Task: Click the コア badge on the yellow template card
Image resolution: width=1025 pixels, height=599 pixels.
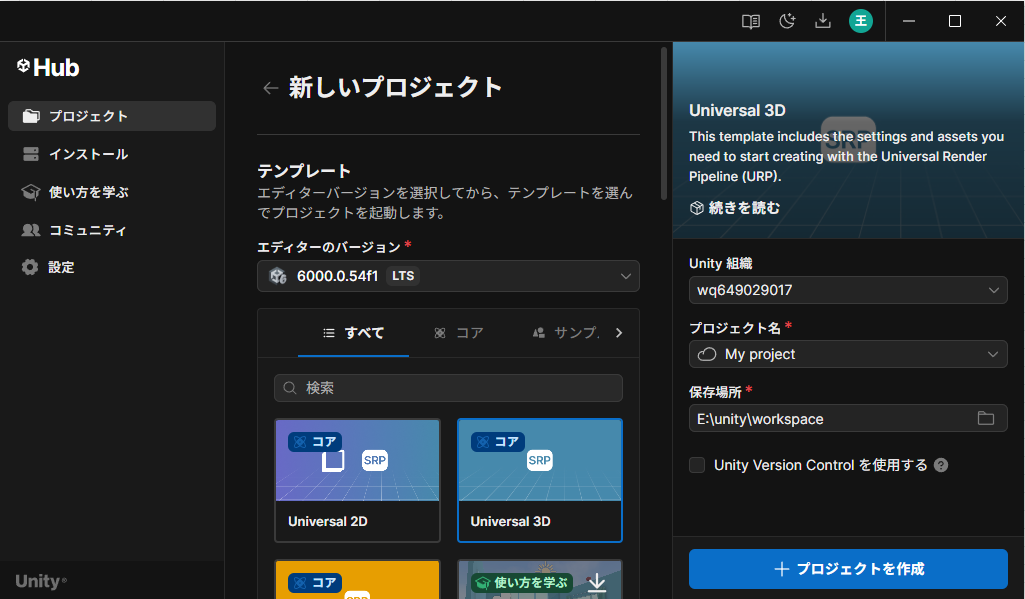Action: pyautogui.click(x=314, y=583)
